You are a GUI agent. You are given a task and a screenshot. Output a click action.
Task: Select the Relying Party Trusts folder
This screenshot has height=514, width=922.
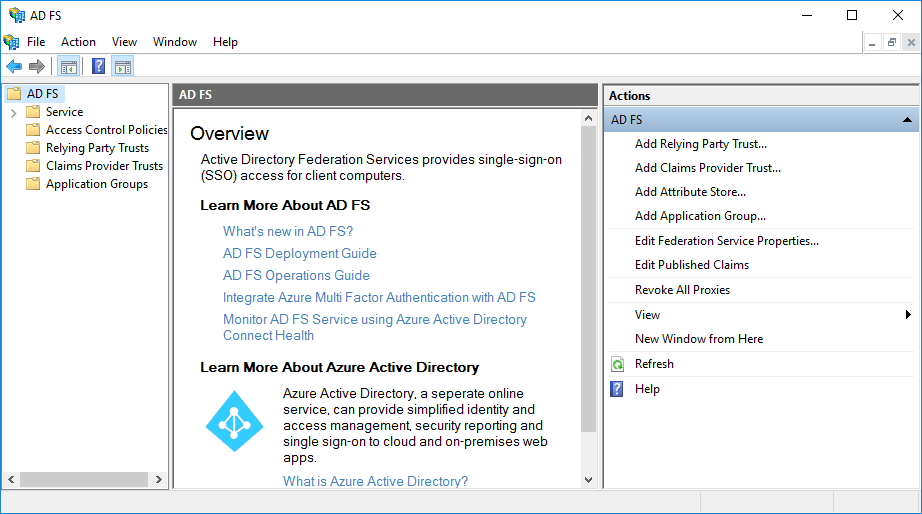click(x=97, y=148)
